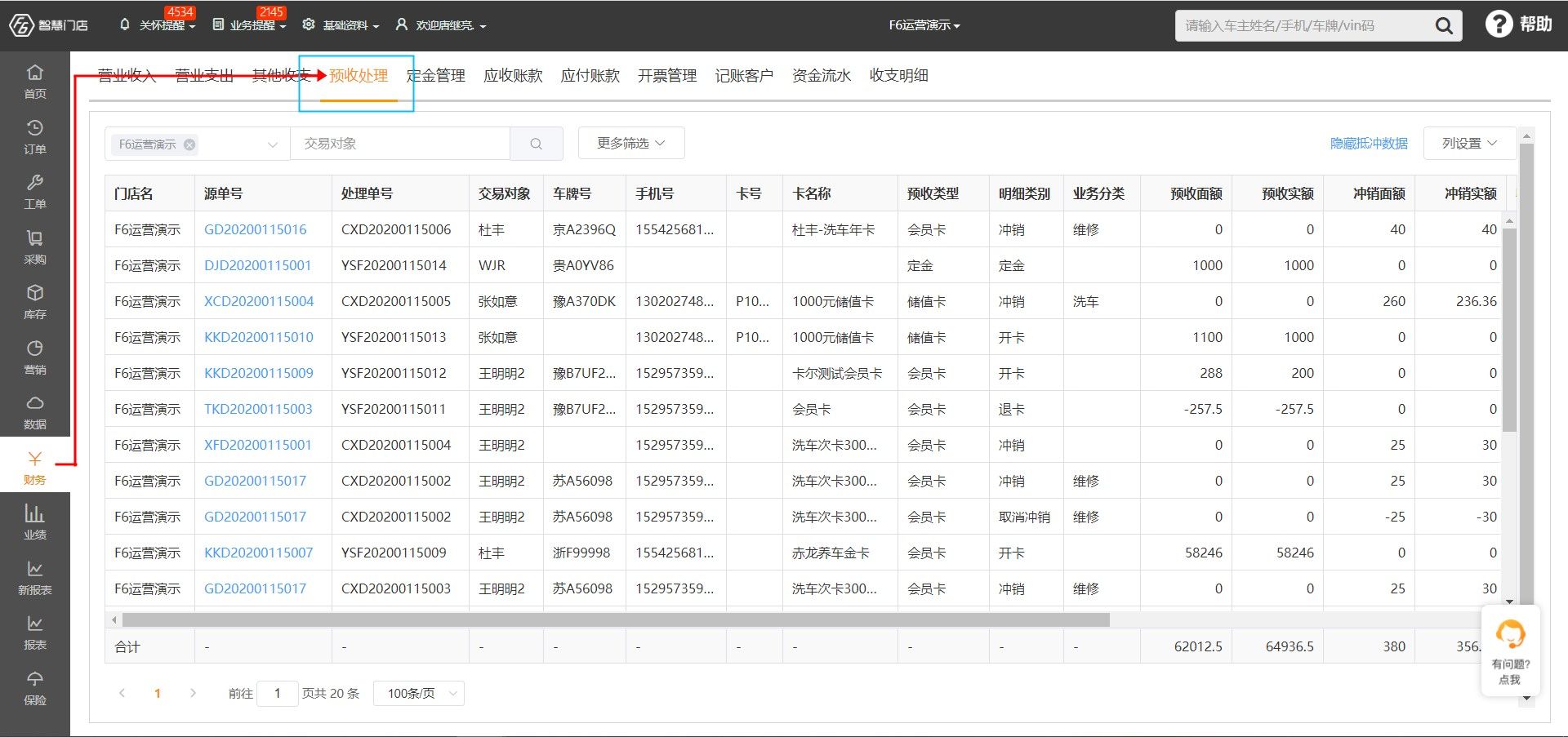Switch to the 应收账款 tab
The width and height of the screenshot is (1568, 737).
click(x=513, y=76)
